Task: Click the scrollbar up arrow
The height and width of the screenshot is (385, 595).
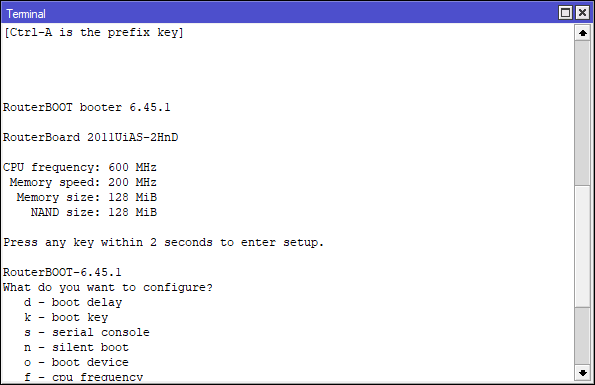Action: 582,33
